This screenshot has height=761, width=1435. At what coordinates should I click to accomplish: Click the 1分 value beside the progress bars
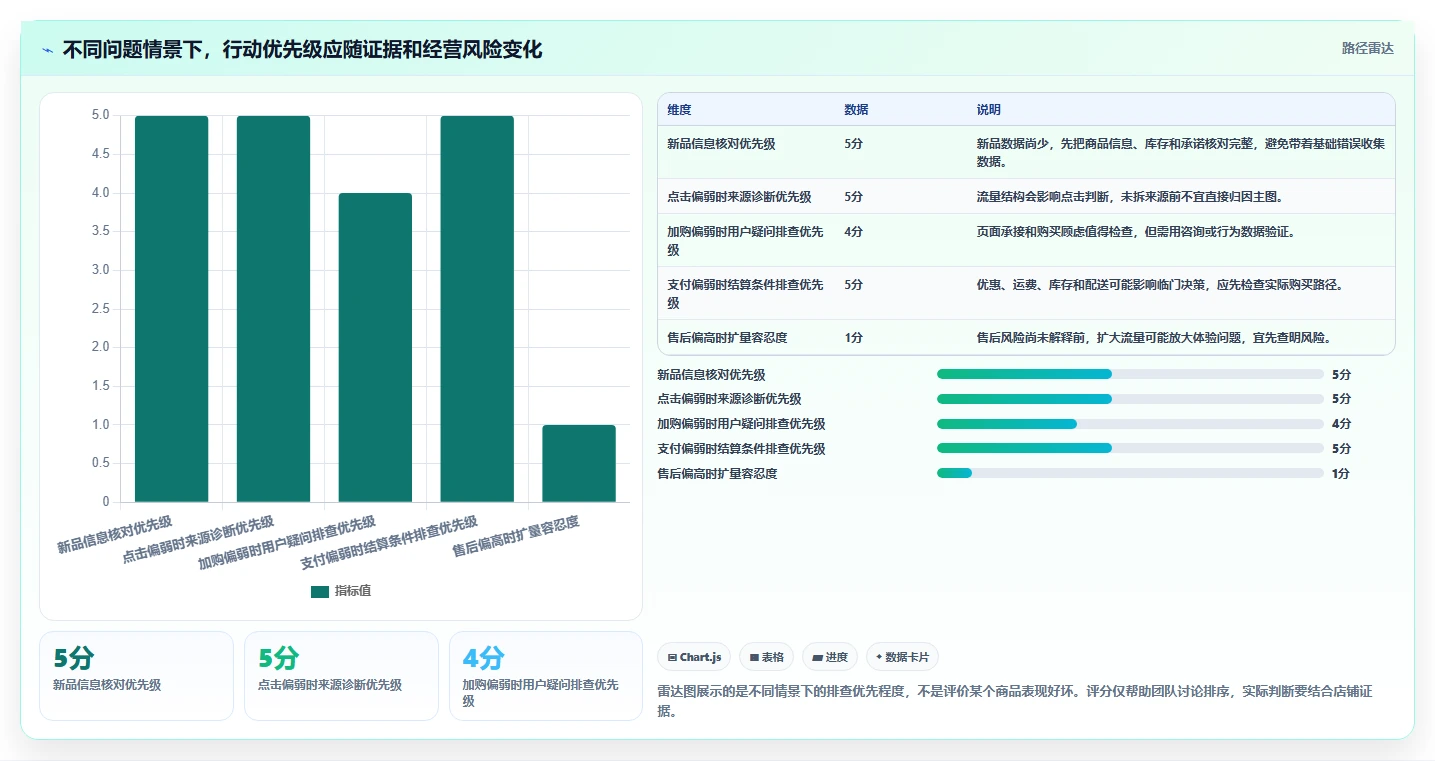pyautogui.click(x=1341, y=474)
